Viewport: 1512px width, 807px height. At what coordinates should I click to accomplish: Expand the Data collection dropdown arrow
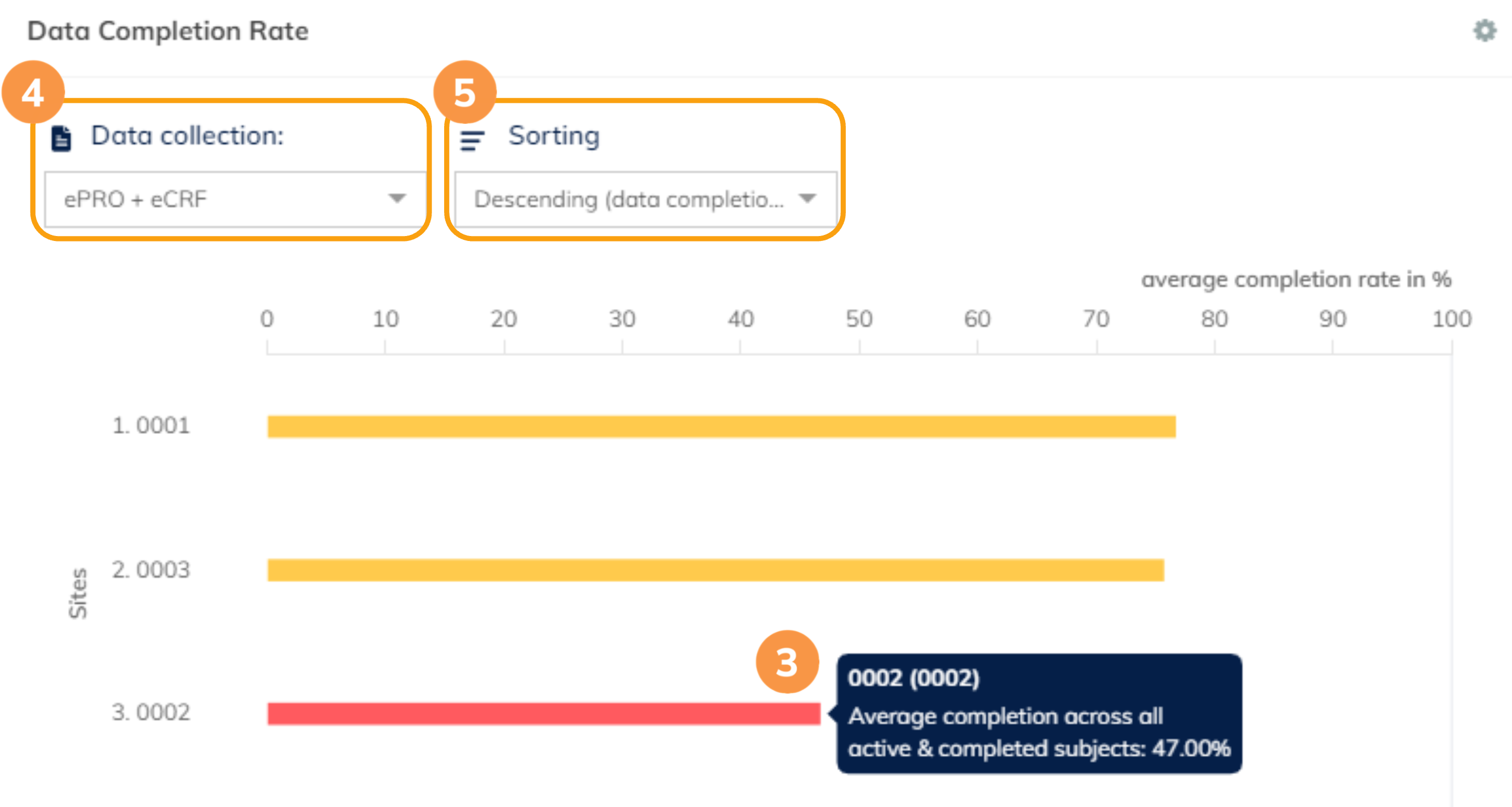pos(397,198)
